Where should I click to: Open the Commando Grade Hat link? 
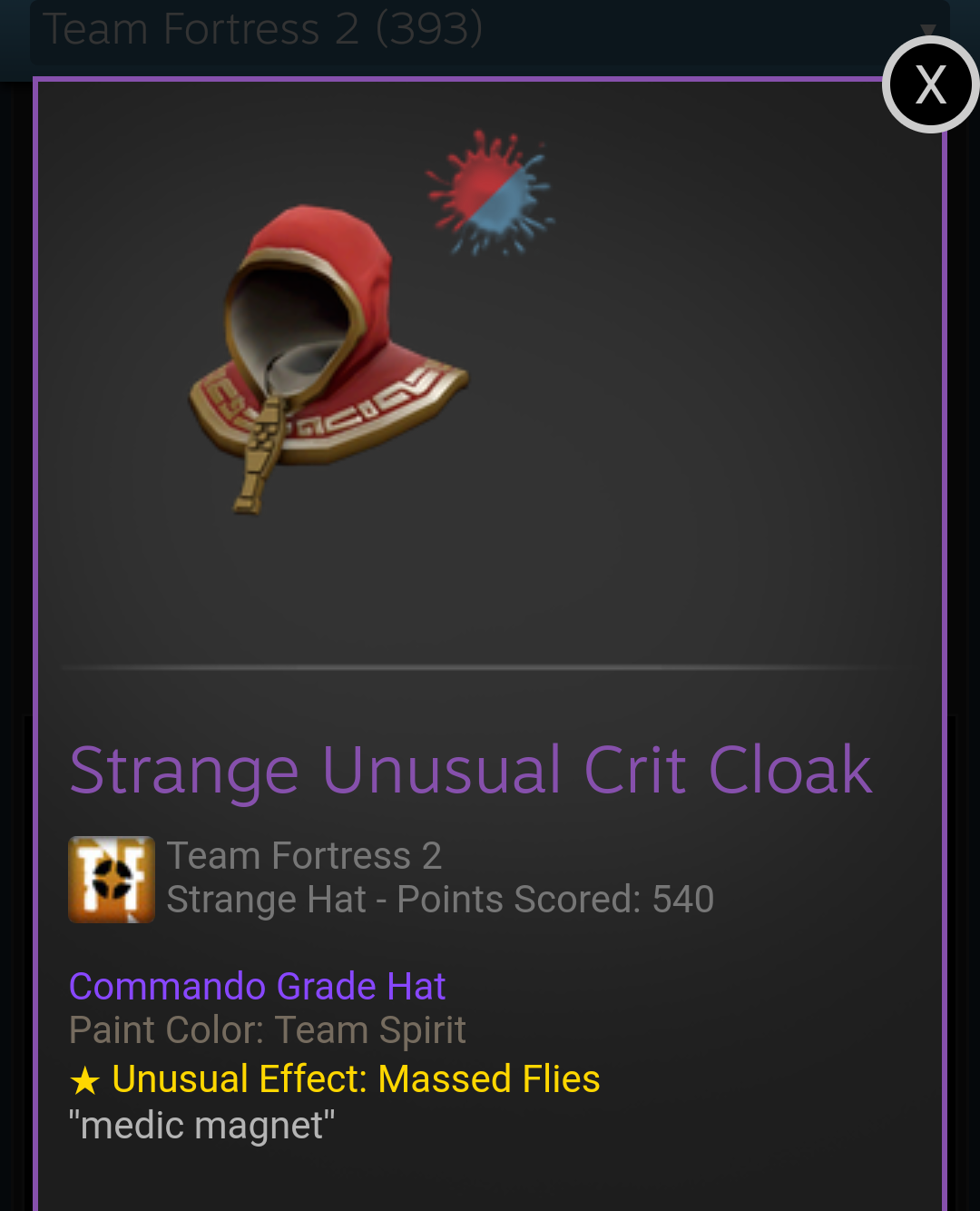click(x=258, y=986)
